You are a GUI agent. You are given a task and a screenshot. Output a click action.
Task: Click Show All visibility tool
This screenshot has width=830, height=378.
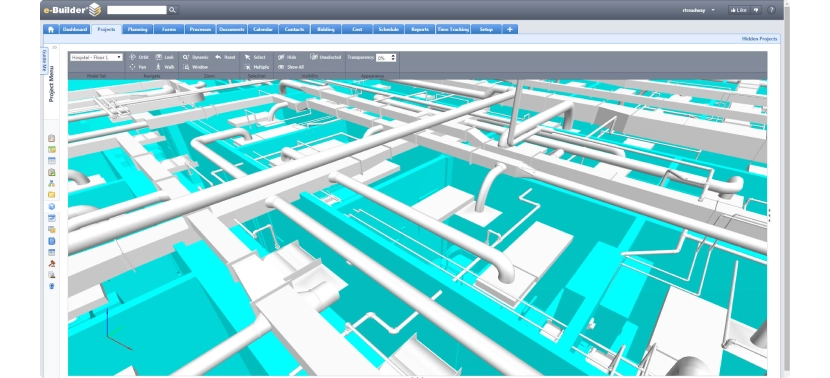(291, 67)
